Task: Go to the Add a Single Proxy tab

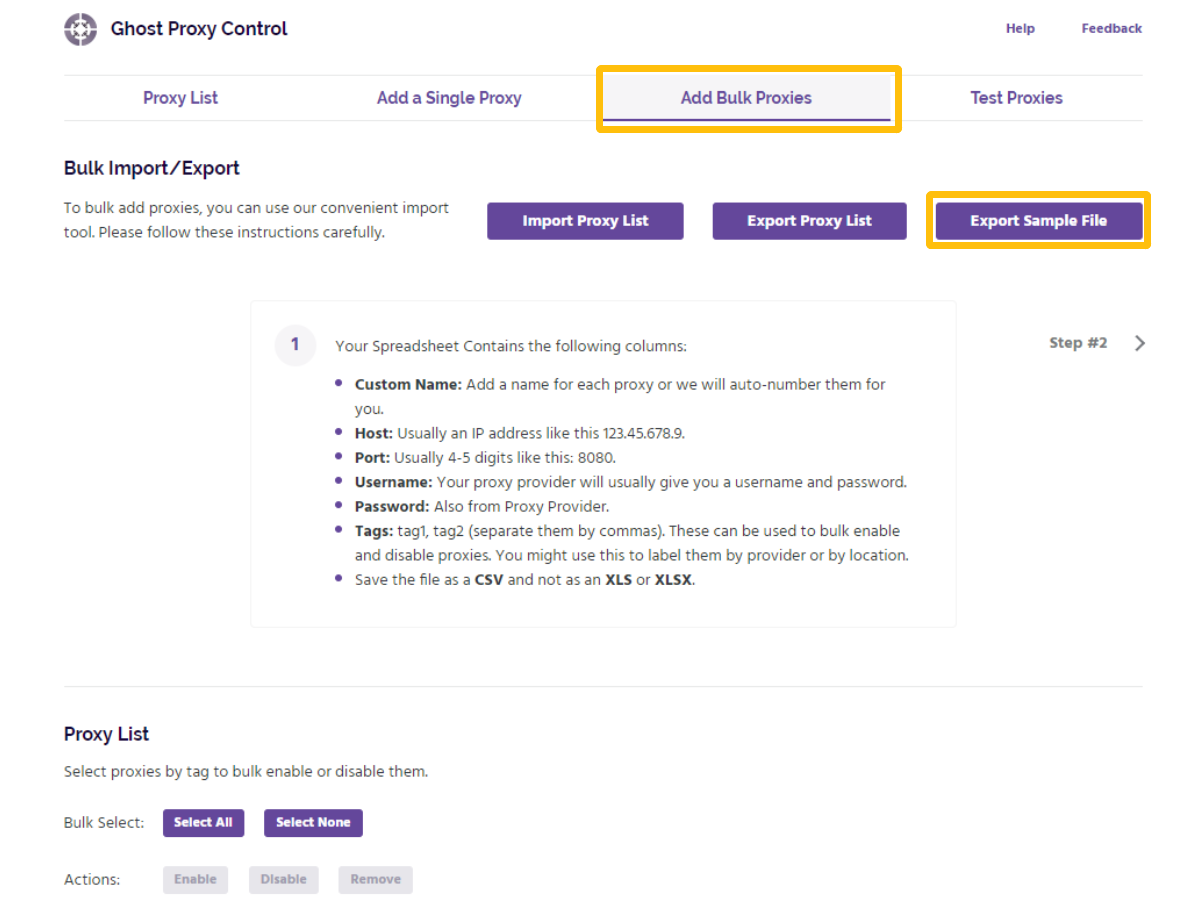Action: pyautogui.click(x=449, y=98)
